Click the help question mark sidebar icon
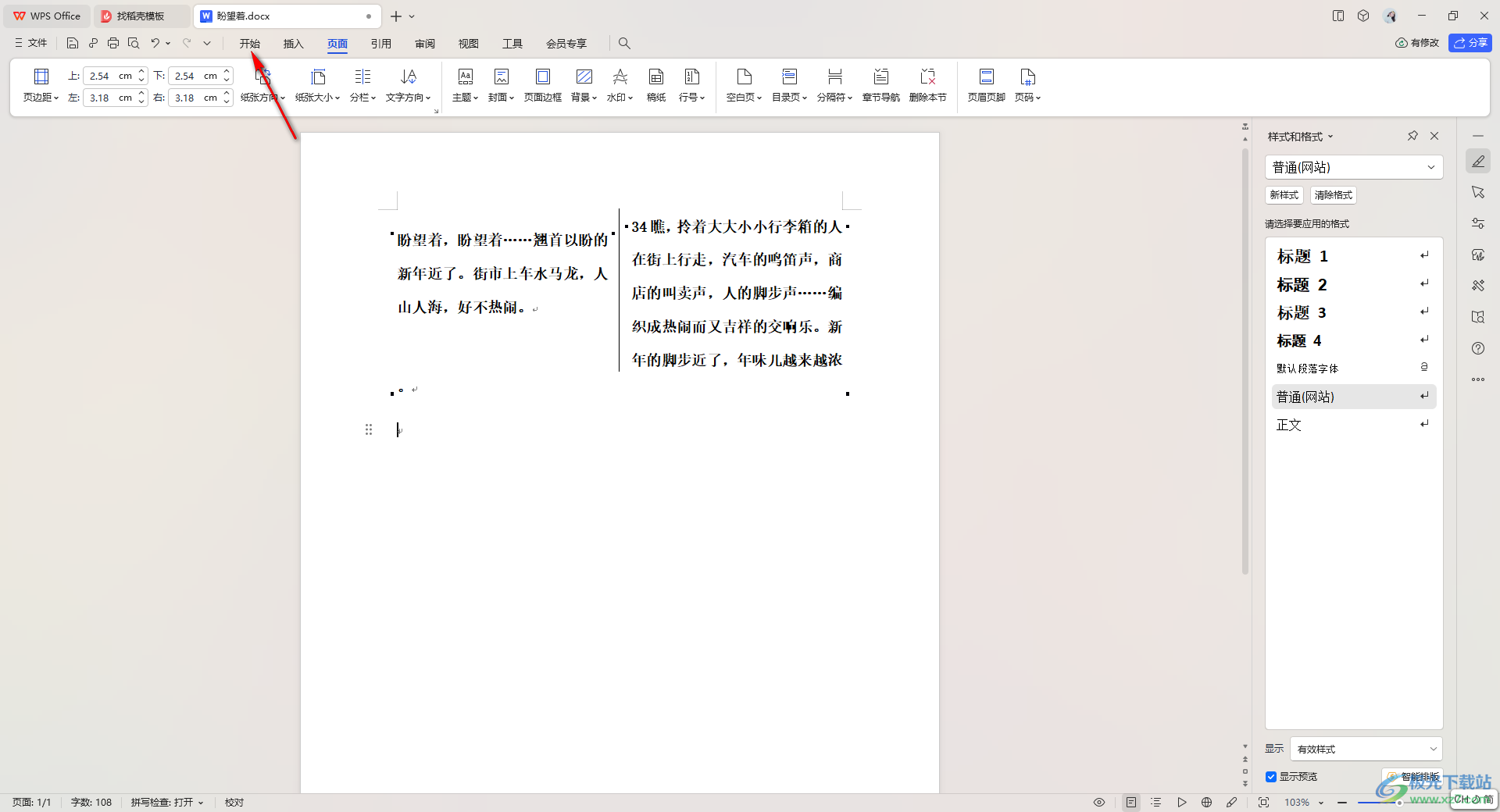 (x=1478, y=348)
